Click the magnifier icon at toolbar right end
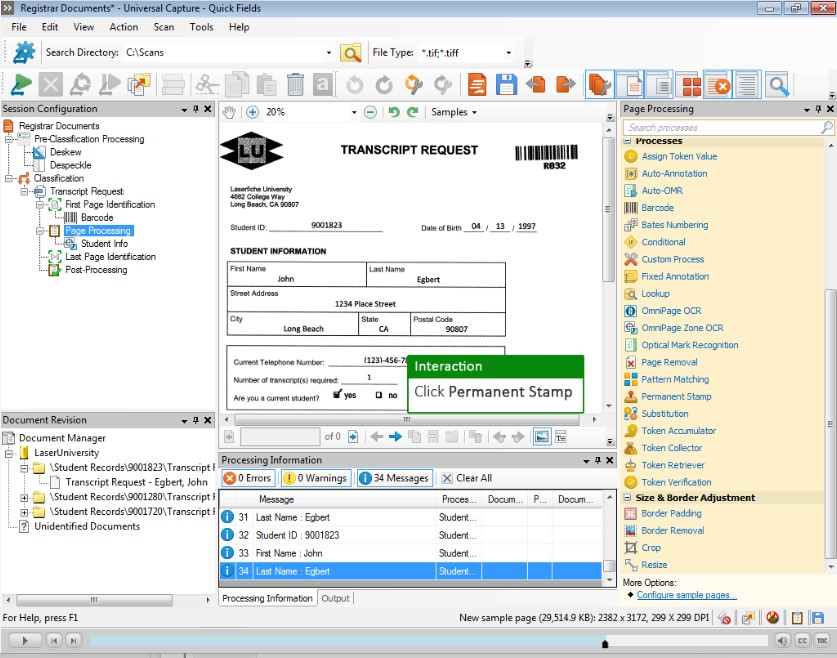 778,84
